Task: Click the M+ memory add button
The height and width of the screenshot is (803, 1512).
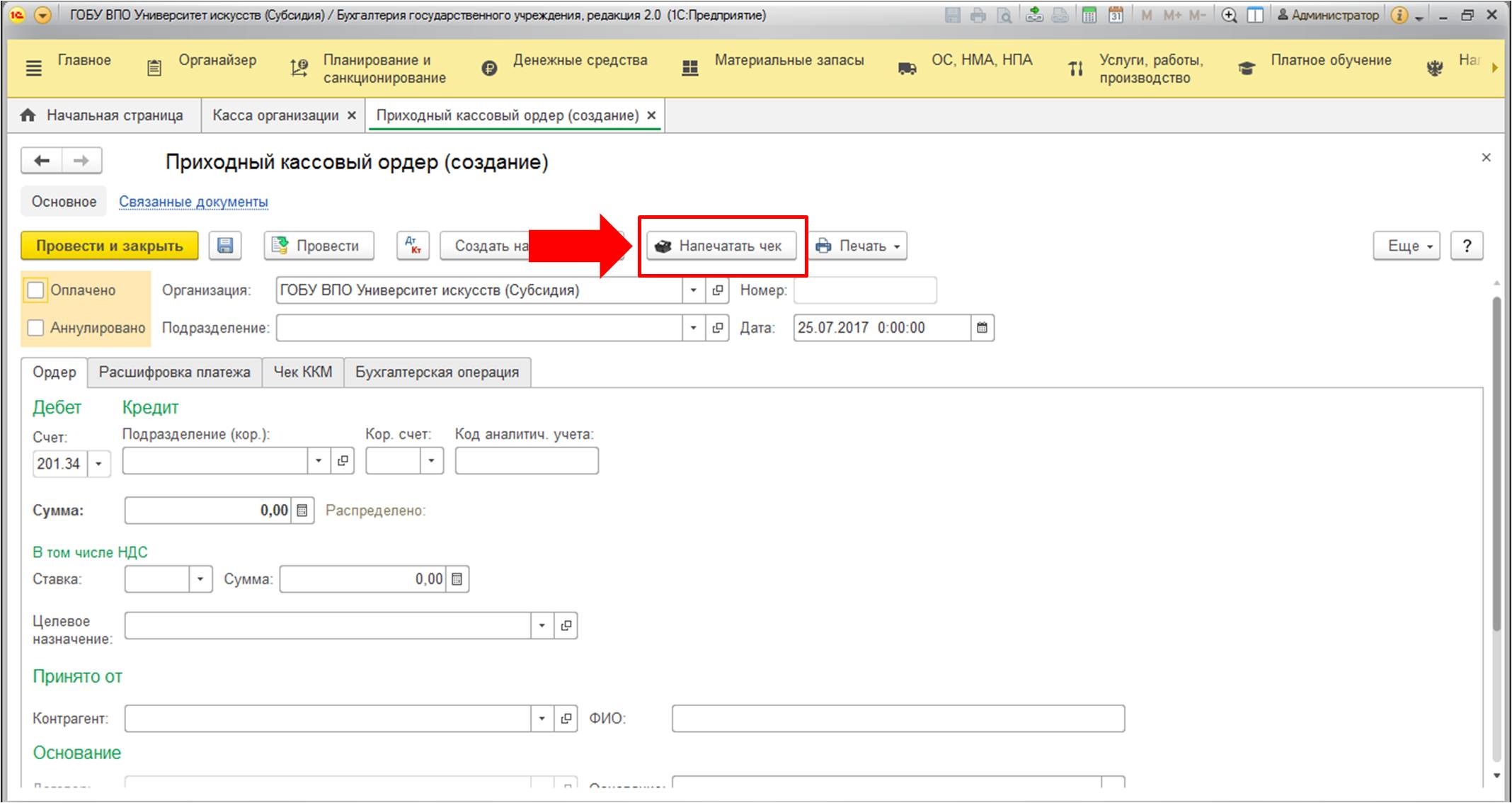Action: [x=1172, y=15]
